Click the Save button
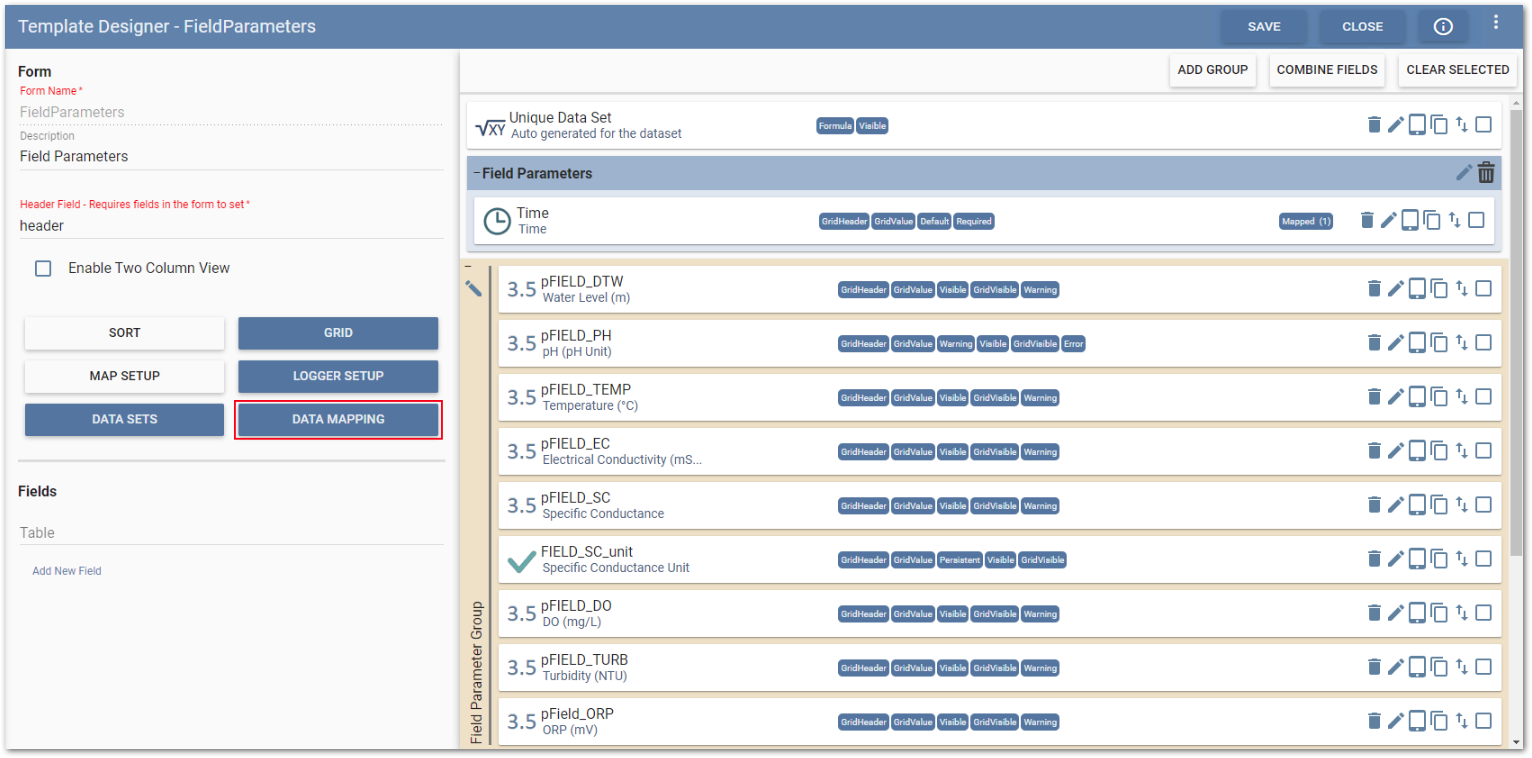 [1264, 27]
